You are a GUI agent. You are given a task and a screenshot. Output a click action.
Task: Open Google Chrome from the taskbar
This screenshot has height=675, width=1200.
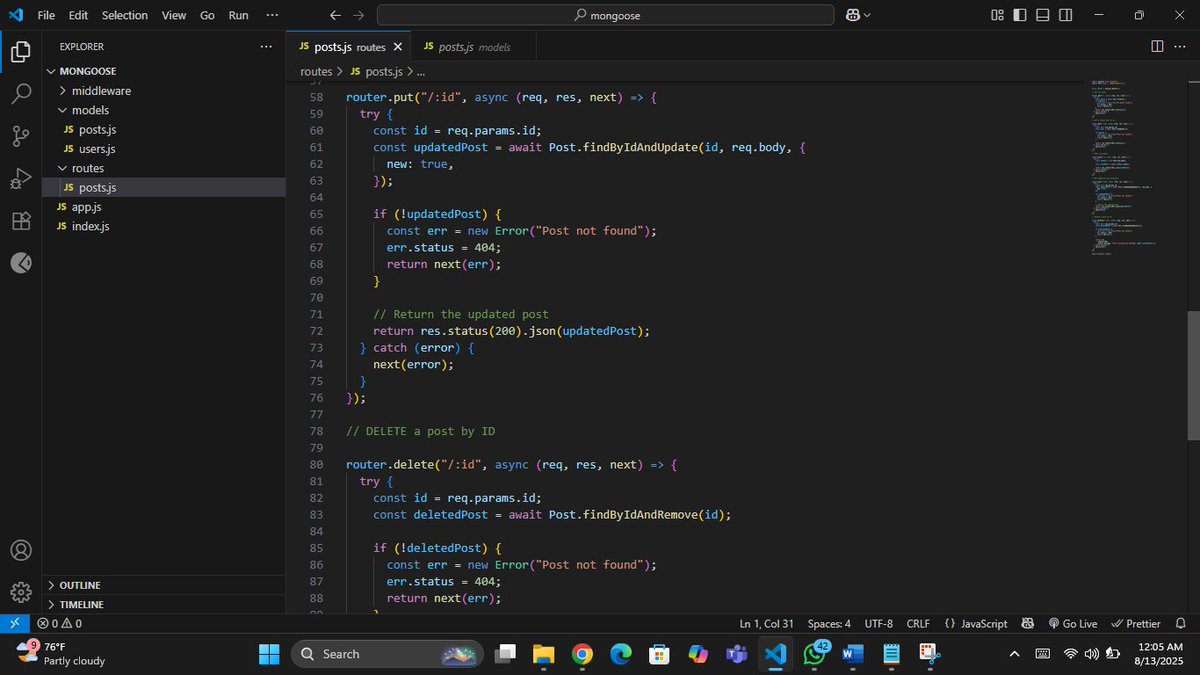[x=582, y=654]
